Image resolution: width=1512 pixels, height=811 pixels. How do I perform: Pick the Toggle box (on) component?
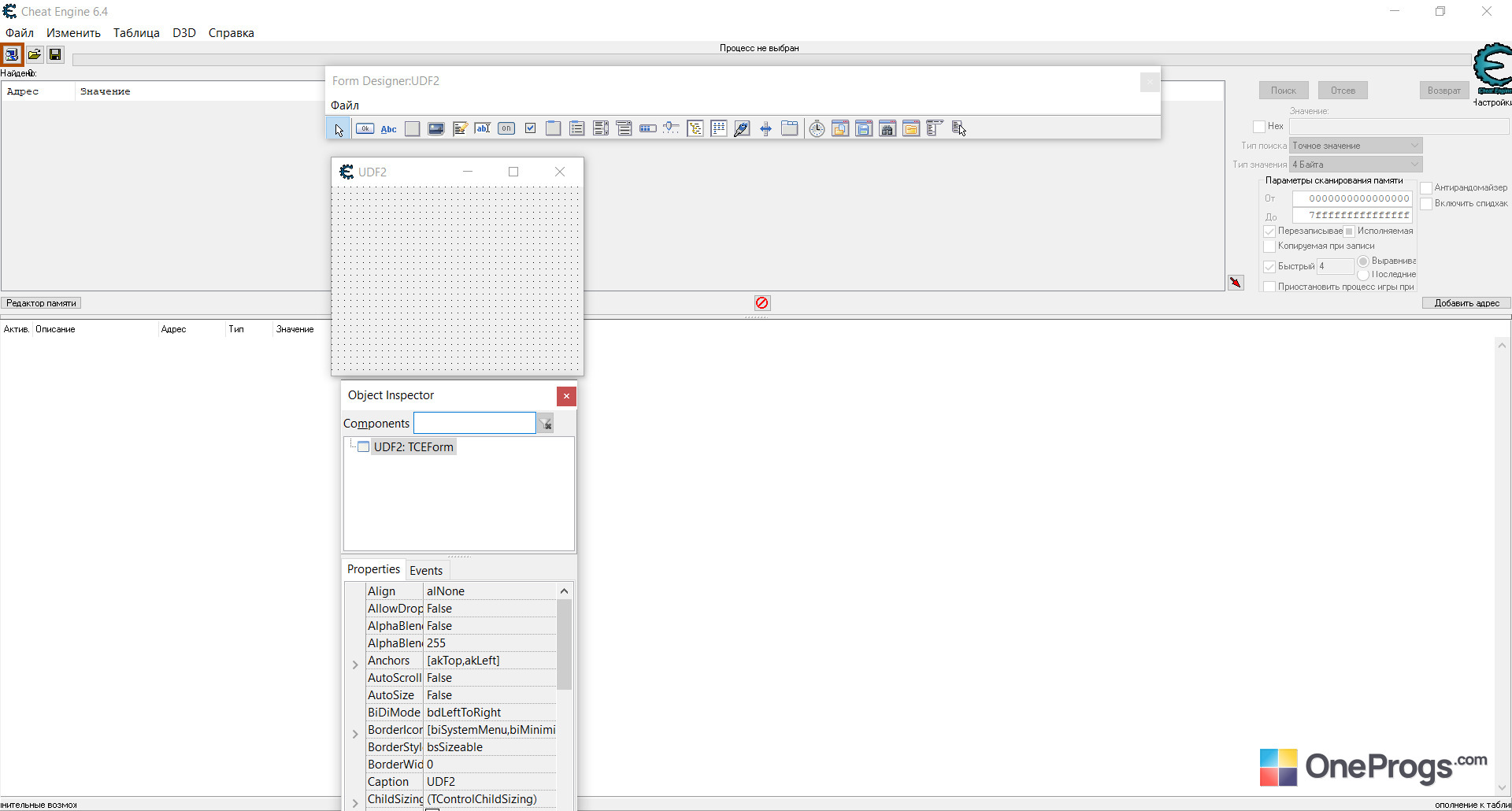pos(506,129)
